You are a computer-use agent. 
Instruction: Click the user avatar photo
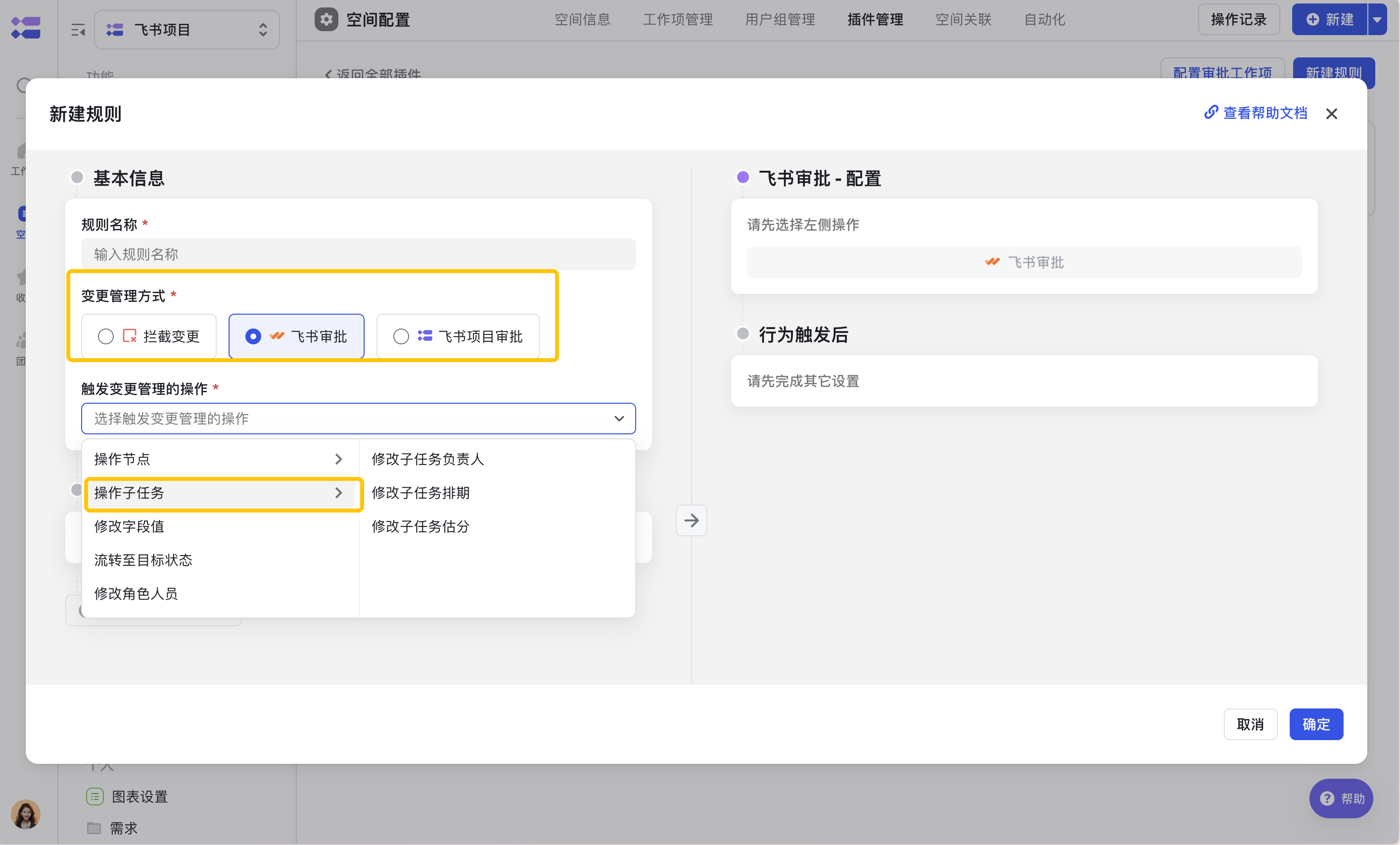(x=26, y=814)
